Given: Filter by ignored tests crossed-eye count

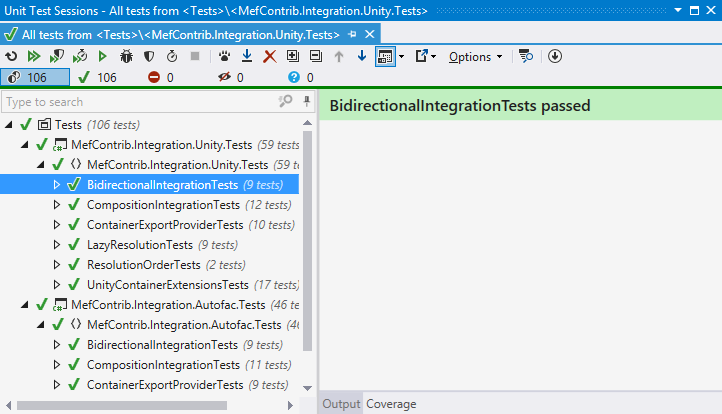Looking at the screenshot, I should pos(231,77).
